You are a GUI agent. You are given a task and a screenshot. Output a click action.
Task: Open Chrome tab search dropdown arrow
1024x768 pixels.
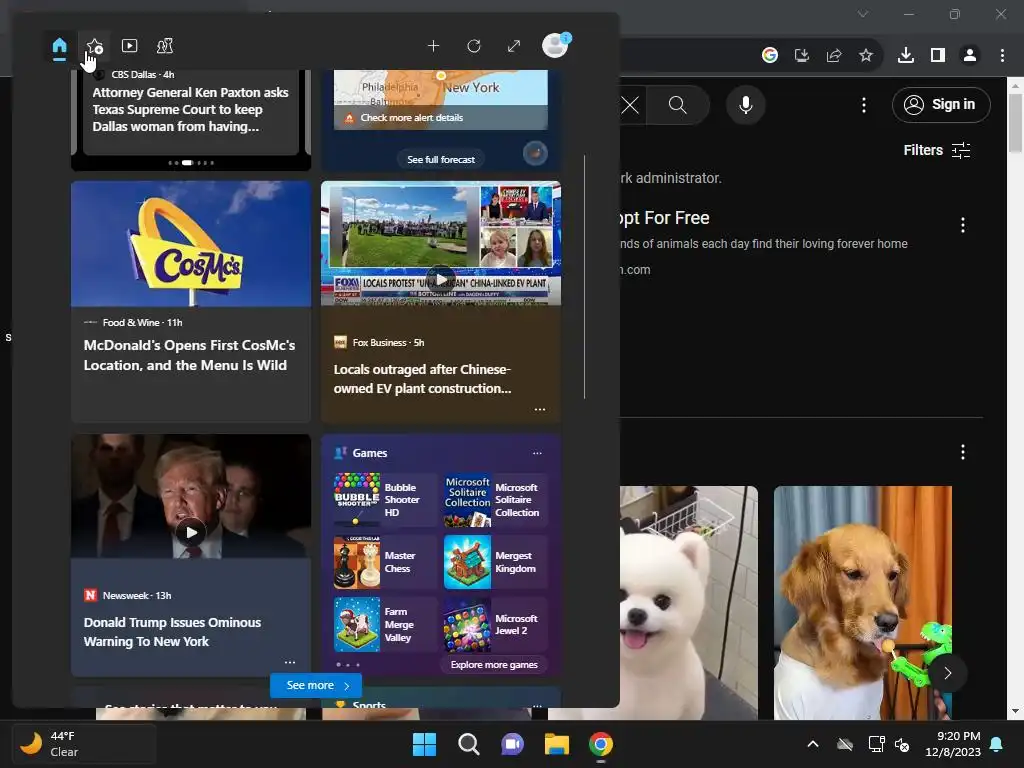863,14
